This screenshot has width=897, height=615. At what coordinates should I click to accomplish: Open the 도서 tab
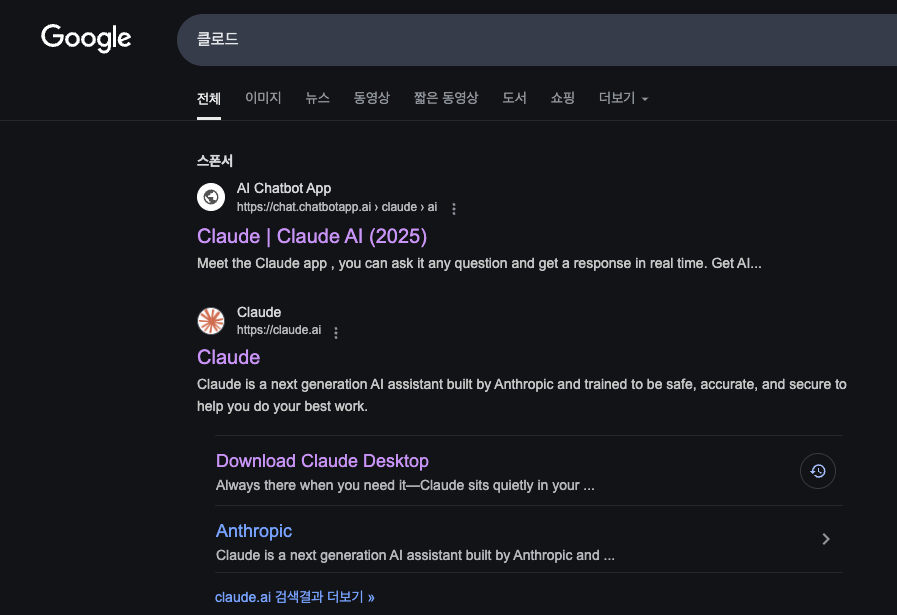click(514, 98)
